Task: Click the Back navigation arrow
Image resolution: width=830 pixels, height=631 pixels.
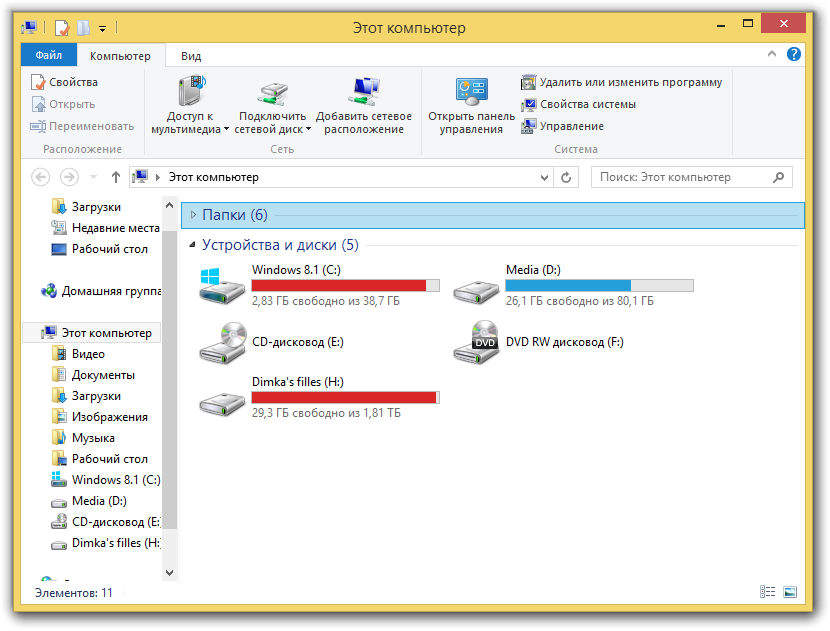Action: tap(41, 177)
